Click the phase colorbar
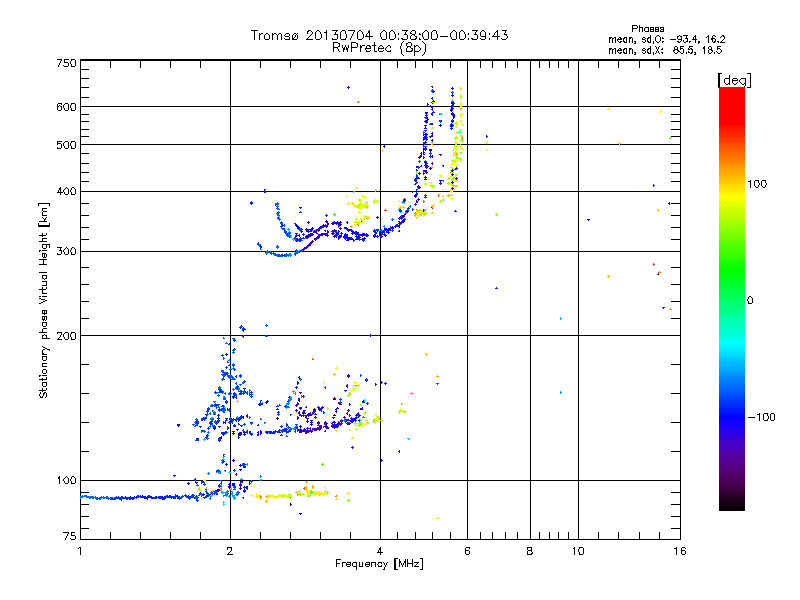The image size is (800, 600). [x=732, y=298]
